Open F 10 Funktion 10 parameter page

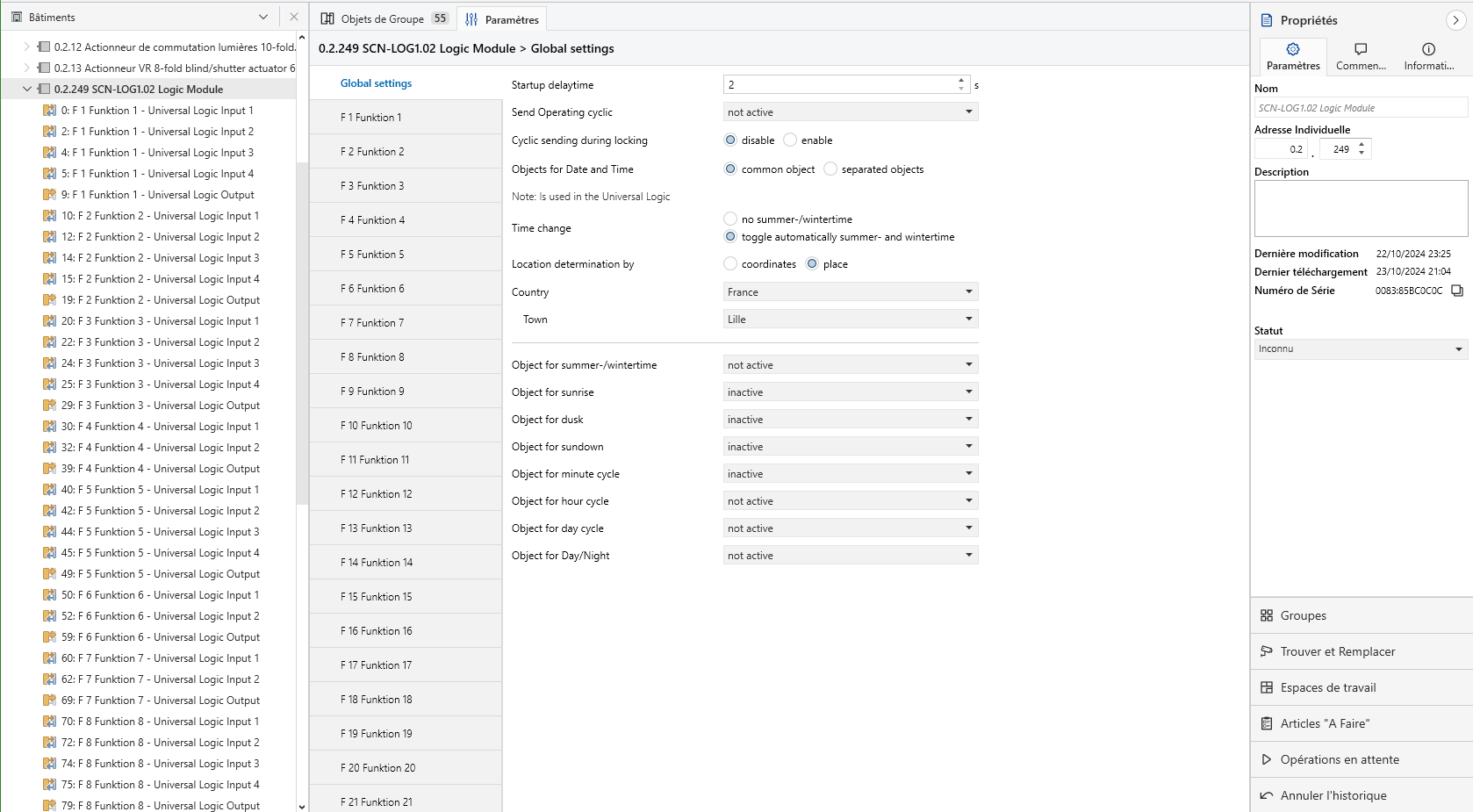pos(406,425)
